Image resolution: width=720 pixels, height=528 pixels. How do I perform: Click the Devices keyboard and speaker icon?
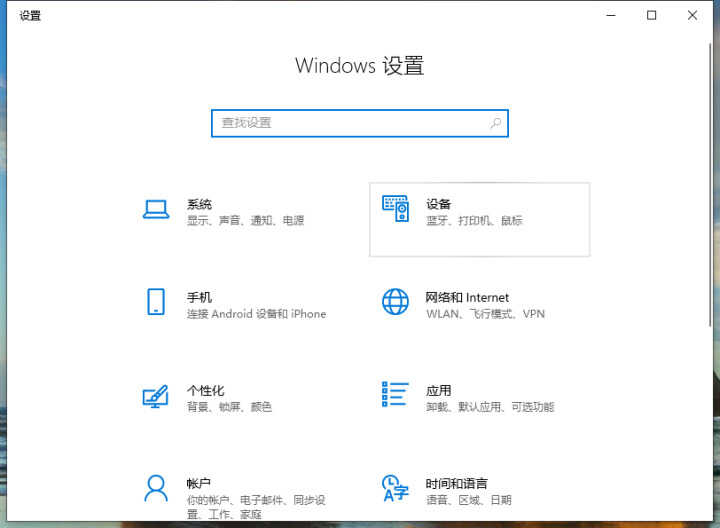coord(395,209)
